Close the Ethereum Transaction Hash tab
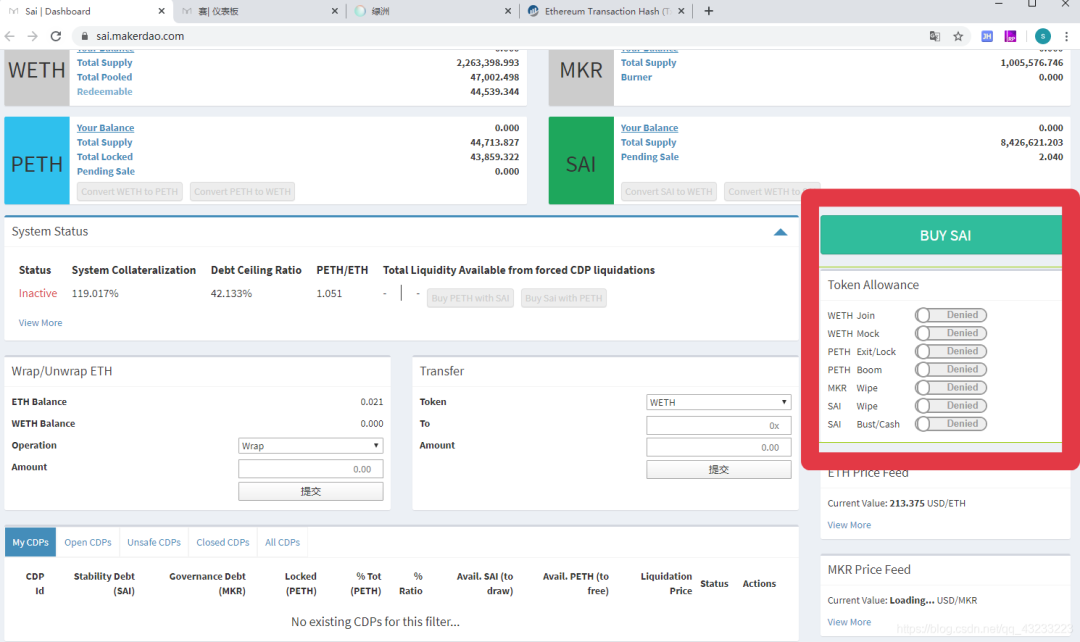Viewport: 1080px width, 642px height. [681, 11]
